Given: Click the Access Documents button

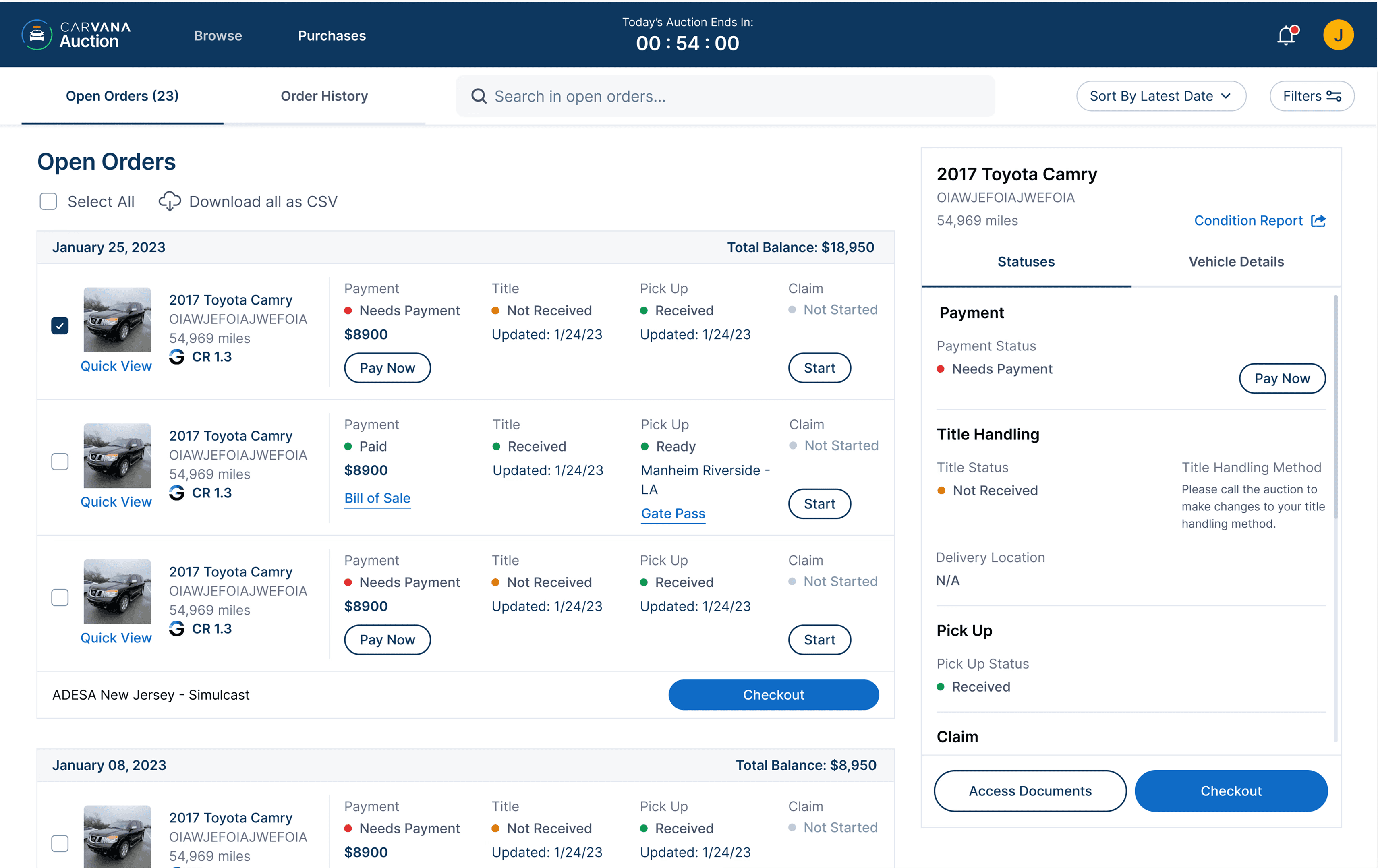Looking at the screenshot, I should 1030,791.
